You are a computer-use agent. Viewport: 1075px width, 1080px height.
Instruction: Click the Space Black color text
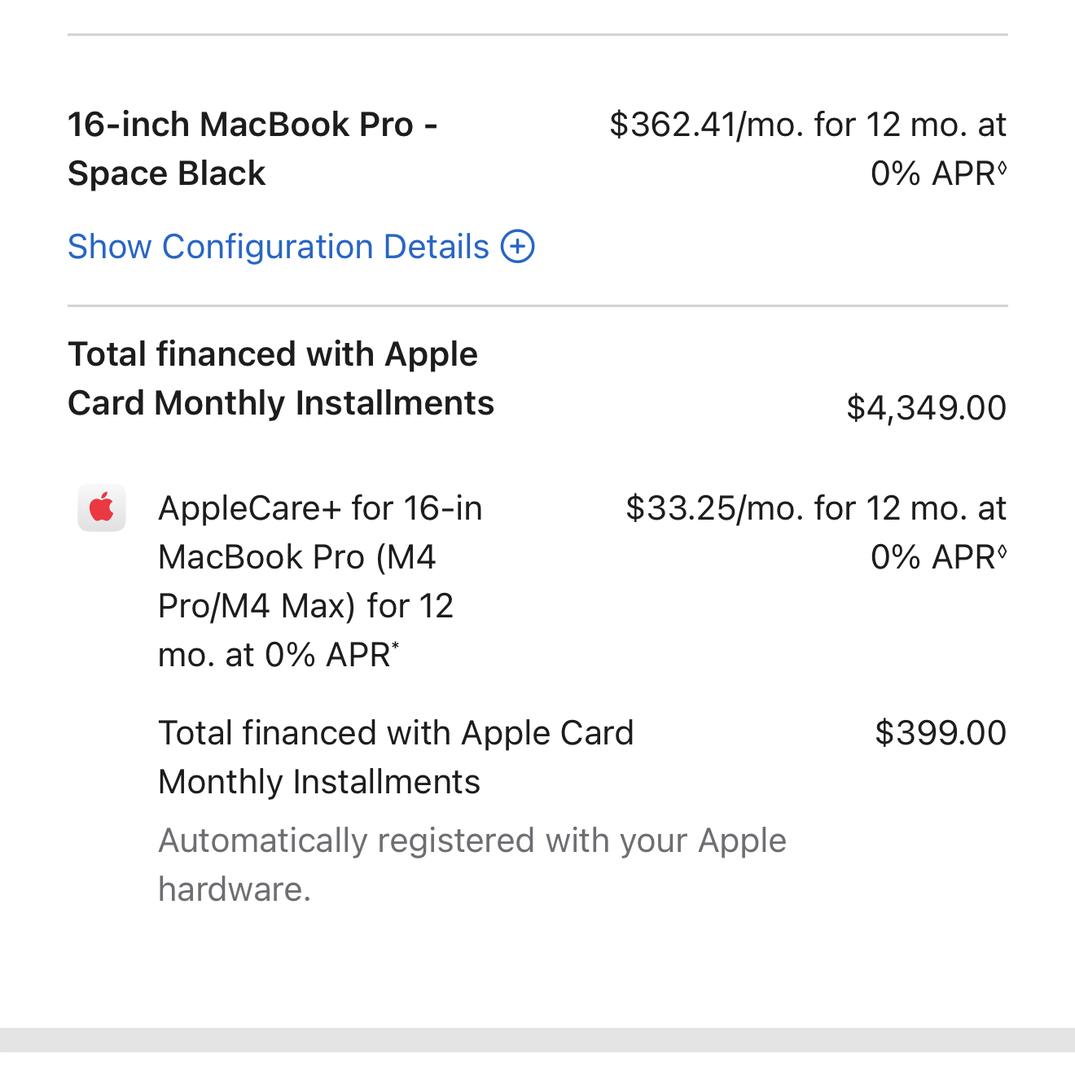166,174
